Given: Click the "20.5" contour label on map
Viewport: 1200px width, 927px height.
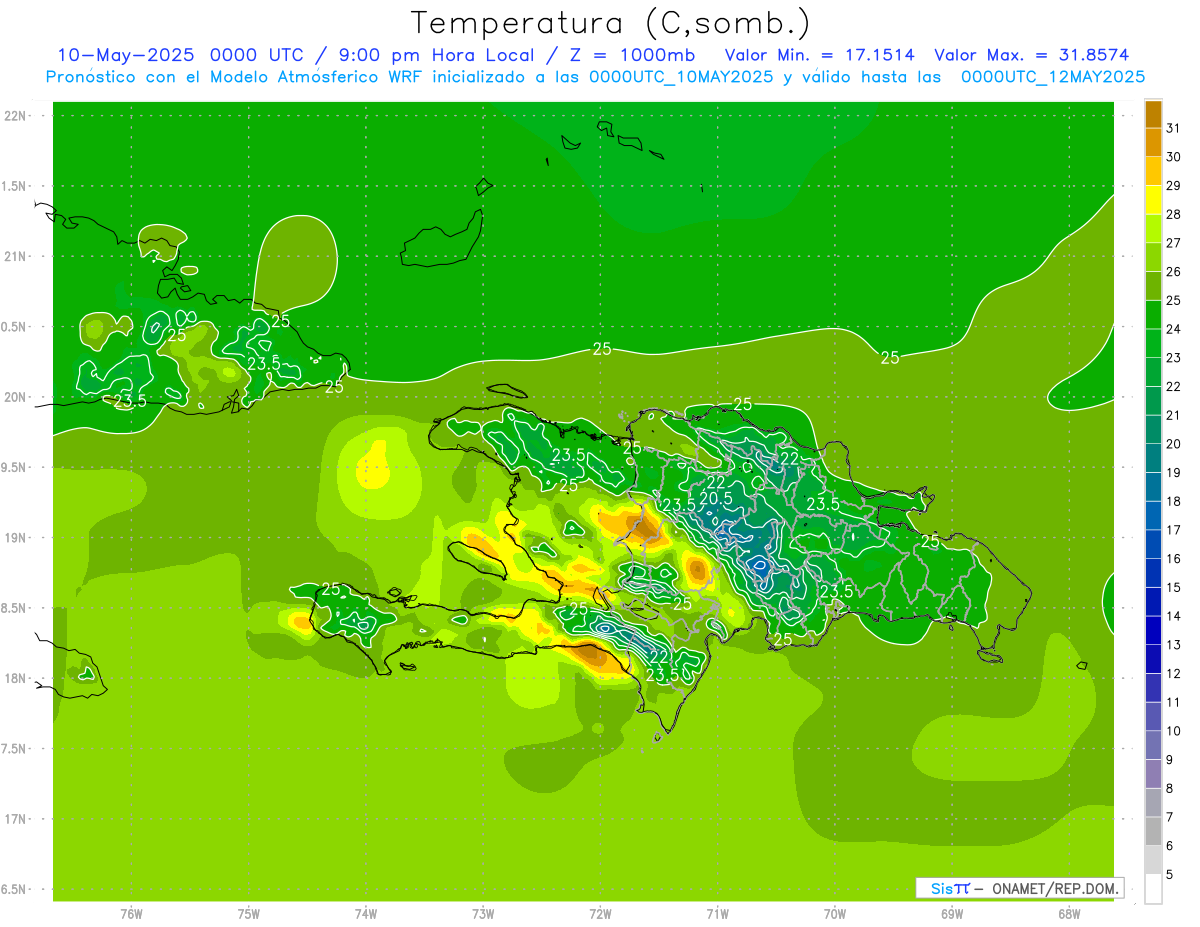Looking at the screenshot, I should pos(716,498).
